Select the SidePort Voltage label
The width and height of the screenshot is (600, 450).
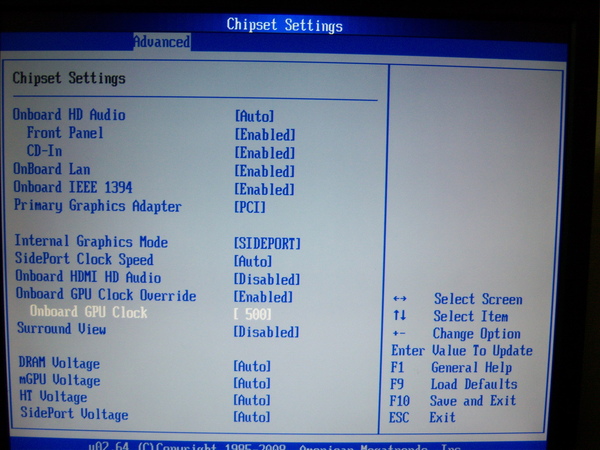tap(74, 414)
